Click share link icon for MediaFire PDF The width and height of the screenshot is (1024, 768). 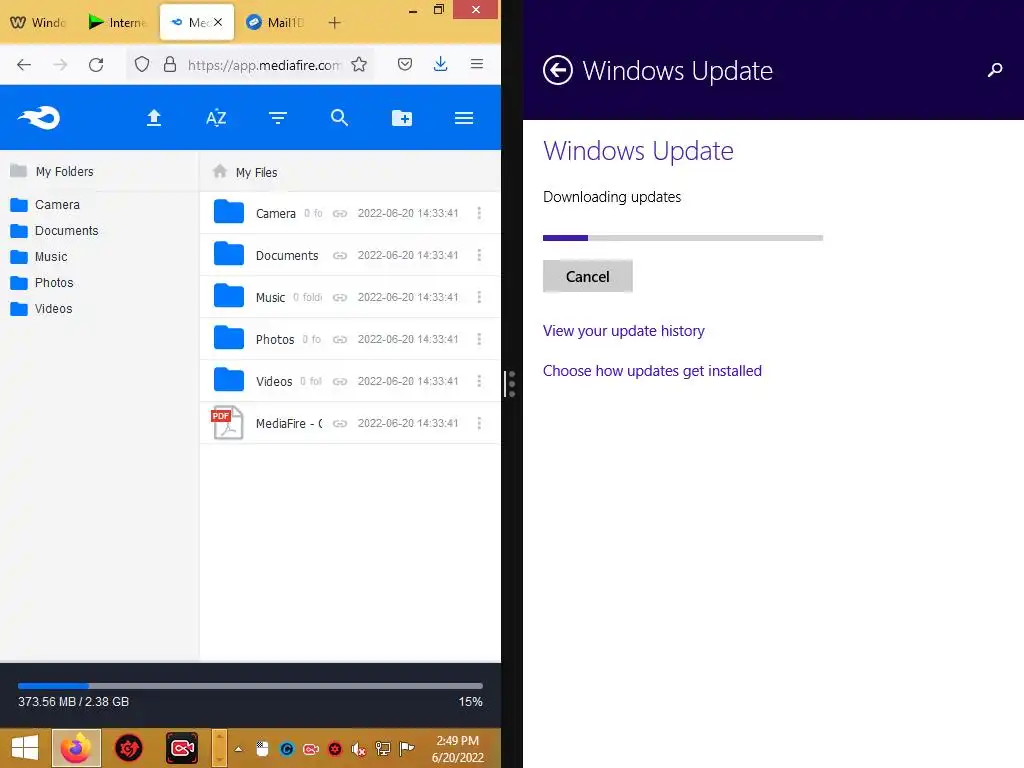(x=340, y=424)
